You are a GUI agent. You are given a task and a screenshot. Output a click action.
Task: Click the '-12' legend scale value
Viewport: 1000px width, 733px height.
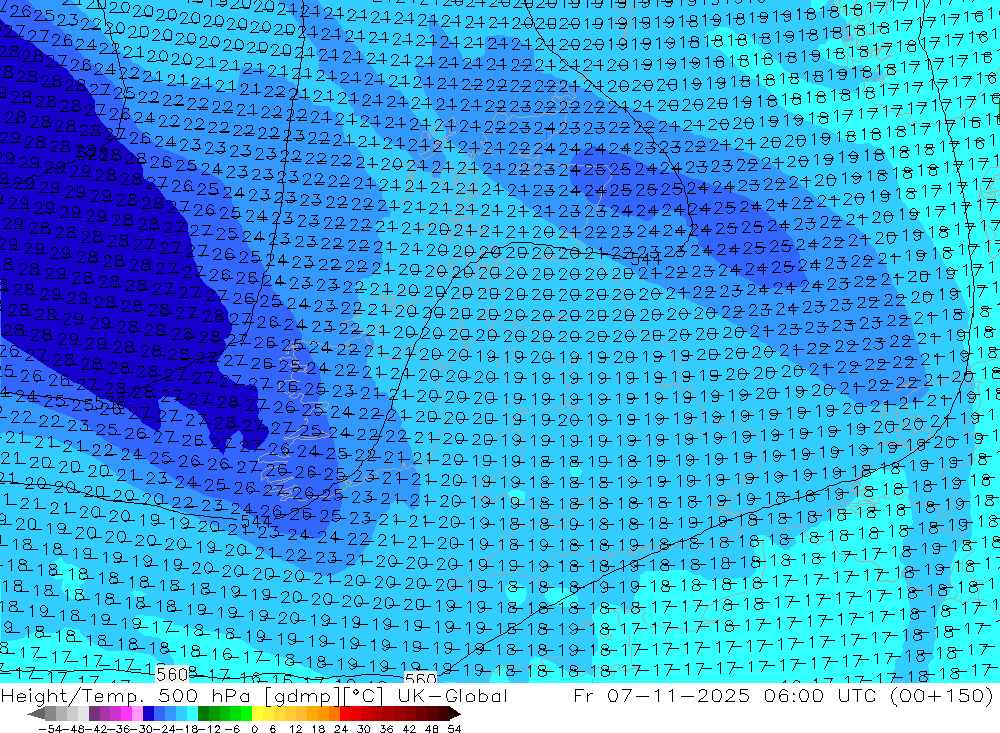(x=209, y=729)
